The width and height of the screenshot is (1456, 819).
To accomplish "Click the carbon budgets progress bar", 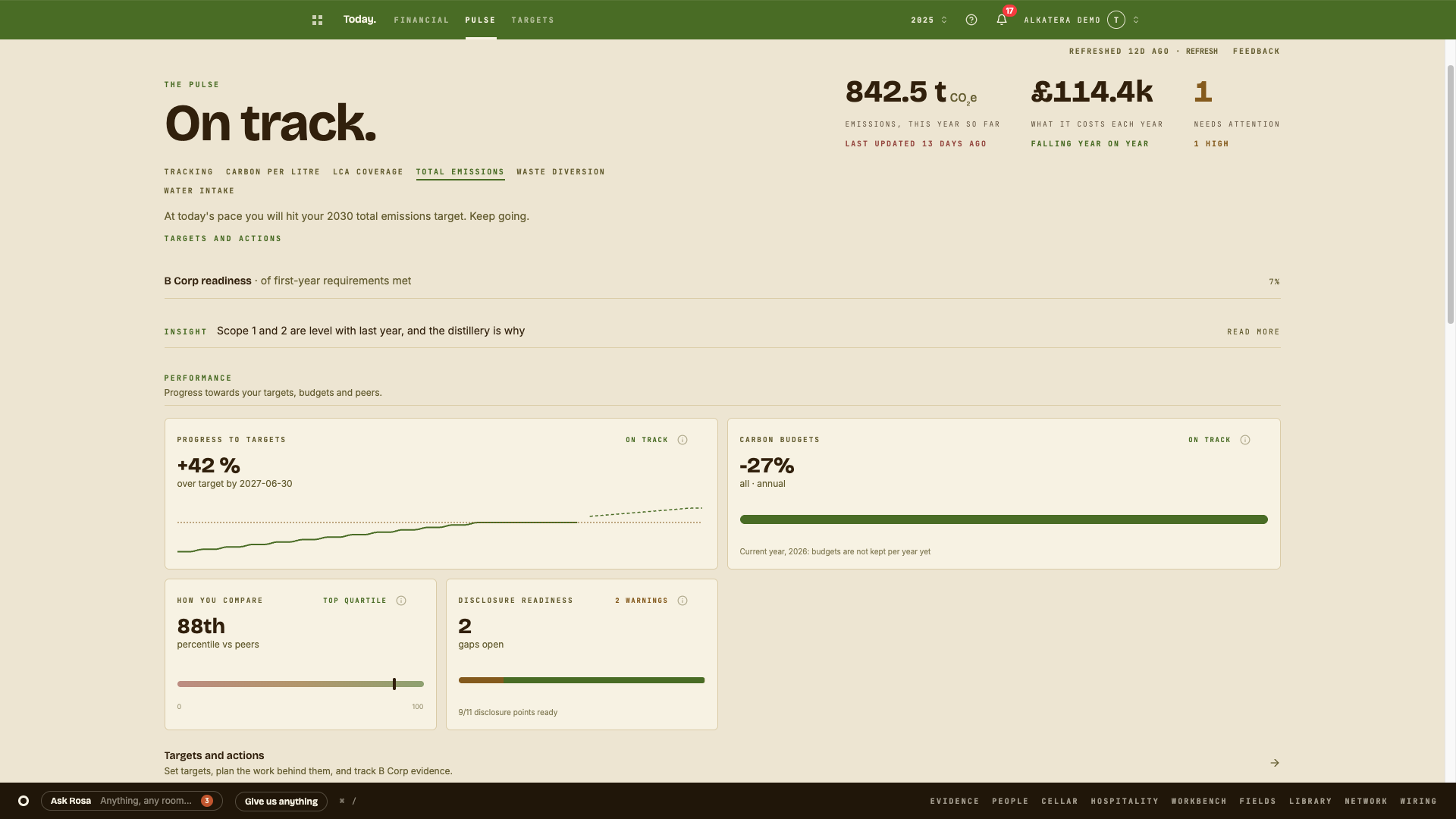I will tap(1004, 519).
